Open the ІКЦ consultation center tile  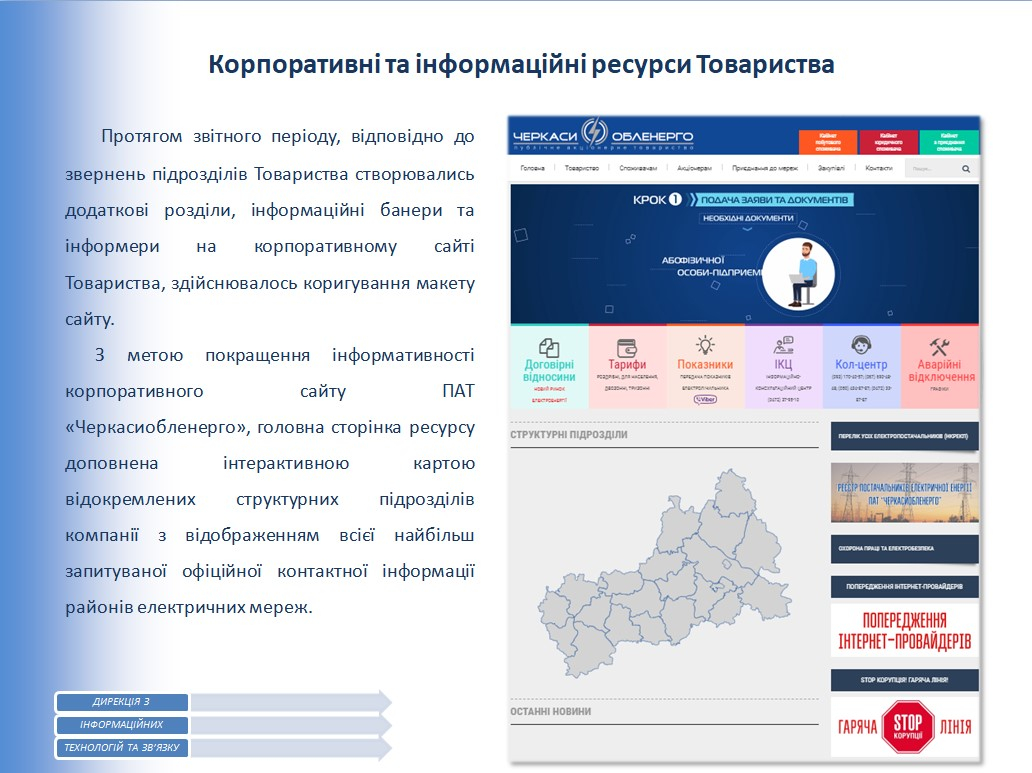783,366
